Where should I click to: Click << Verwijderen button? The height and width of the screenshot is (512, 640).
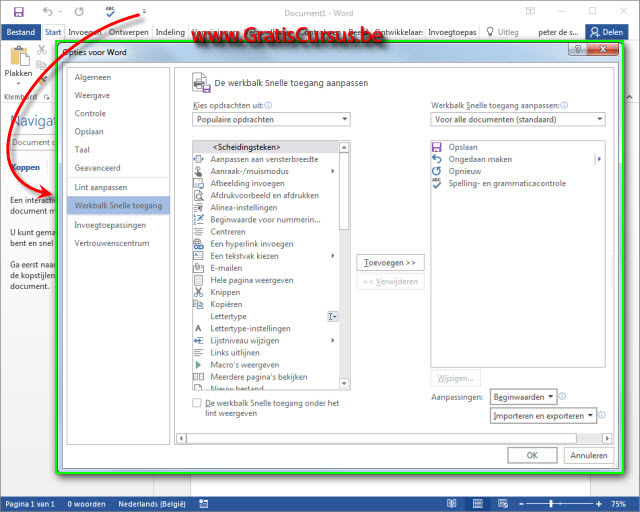(390, 281)
